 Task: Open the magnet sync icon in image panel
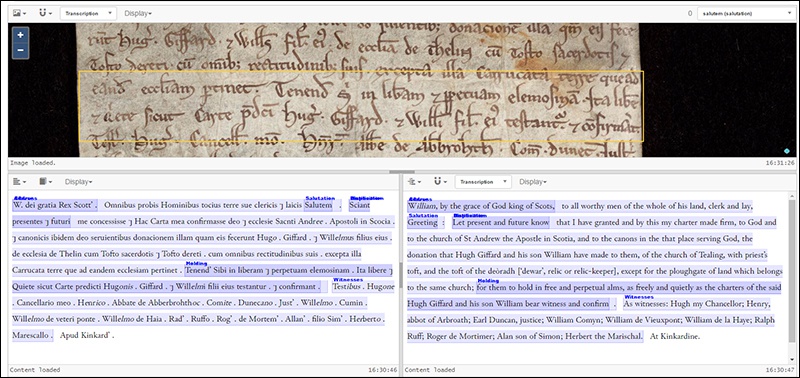click(45, 13)
